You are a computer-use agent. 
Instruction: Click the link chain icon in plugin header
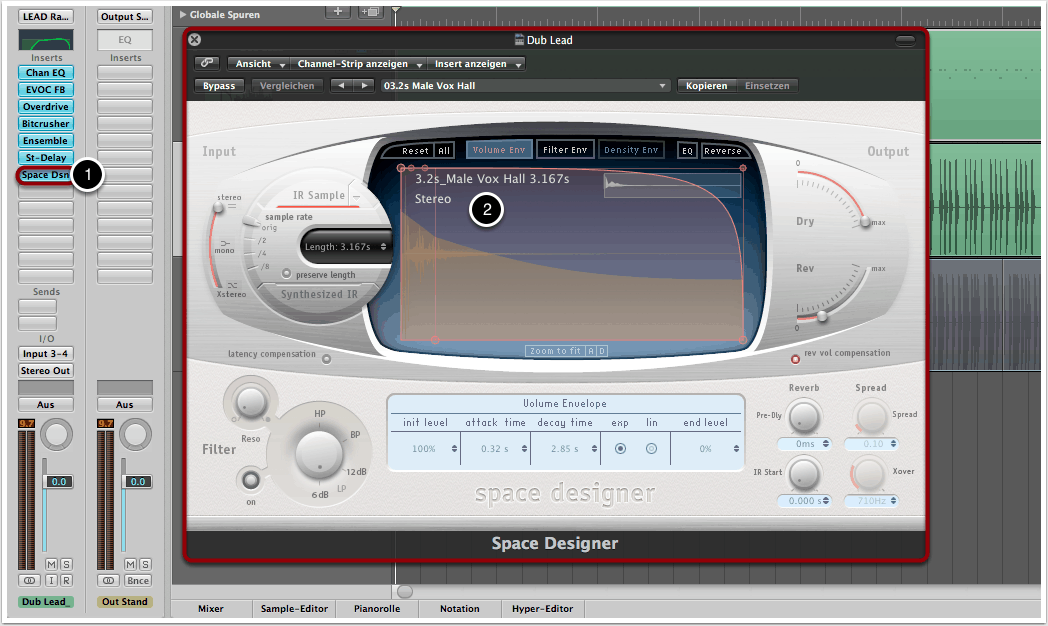[x=209, y=64]
